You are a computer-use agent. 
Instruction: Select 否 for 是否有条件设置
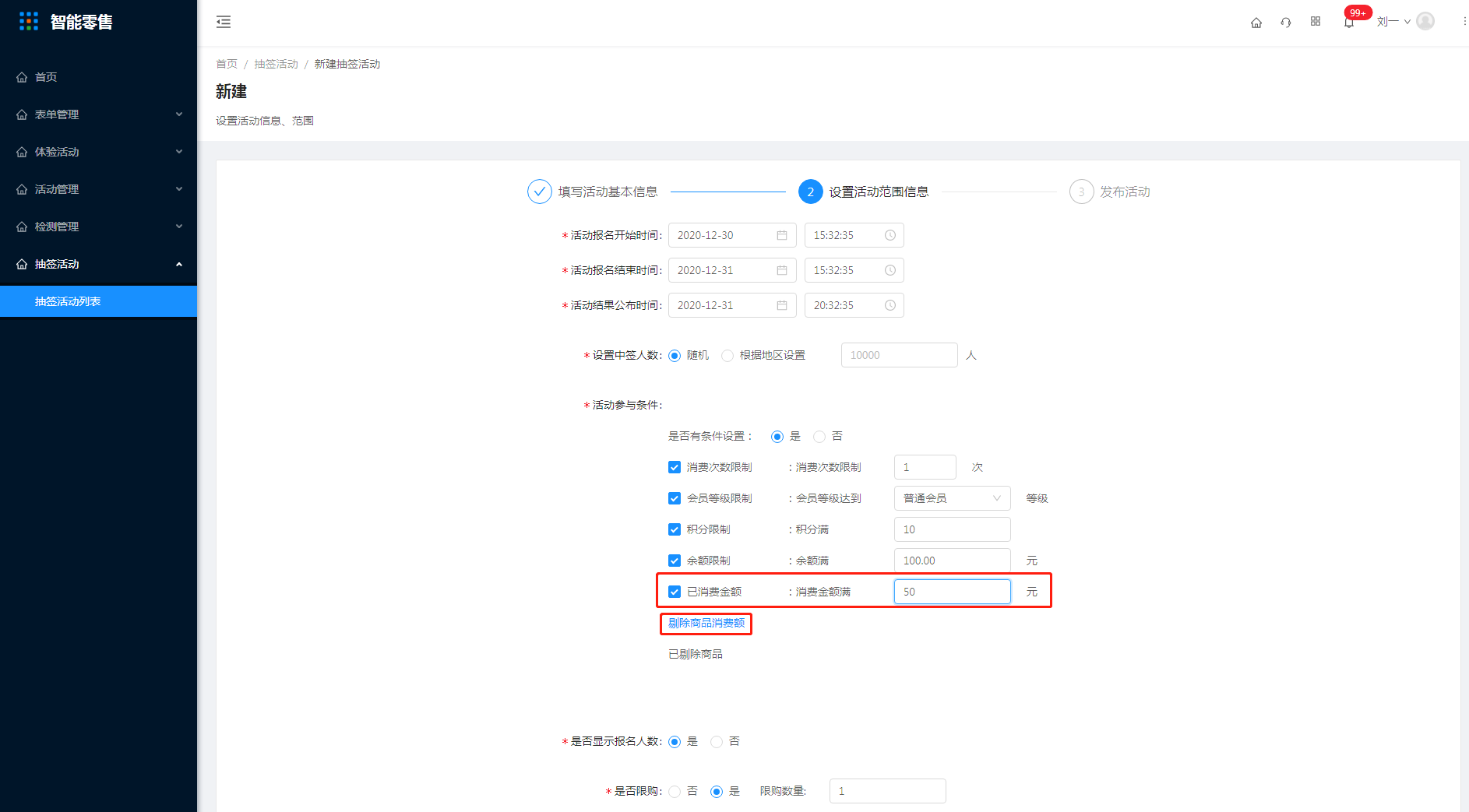pyautogui.click(x=819, y=437)
